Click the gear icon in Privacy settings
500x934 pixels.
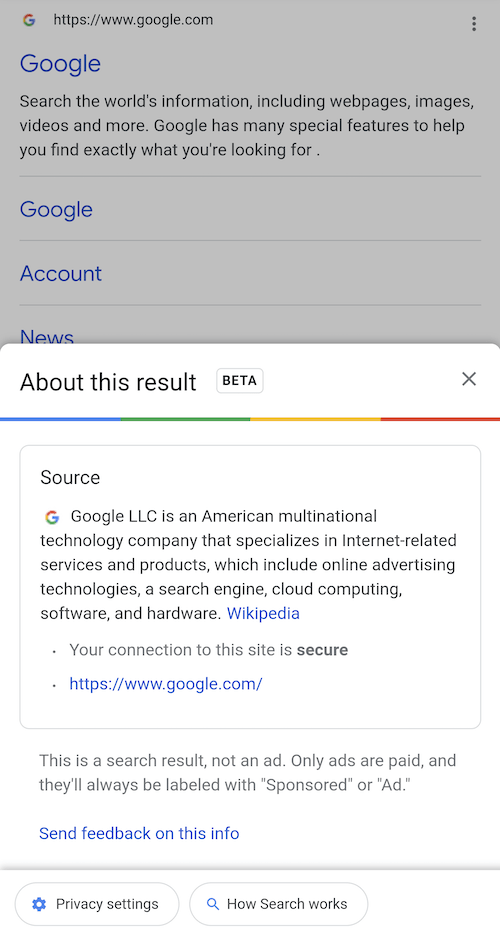click(39, 904)
